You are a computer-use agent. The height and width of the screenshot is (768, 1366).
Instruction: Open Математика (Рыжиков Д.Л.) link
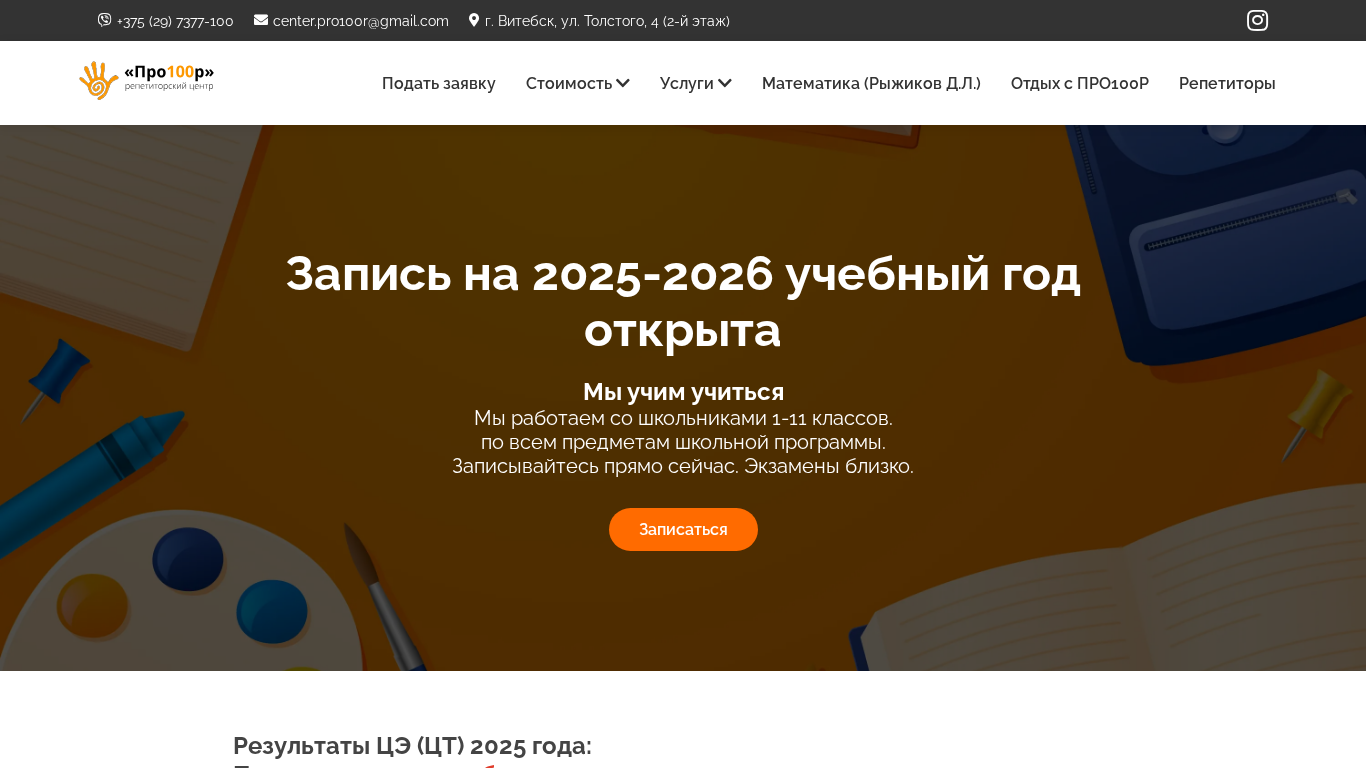[871, 83]
